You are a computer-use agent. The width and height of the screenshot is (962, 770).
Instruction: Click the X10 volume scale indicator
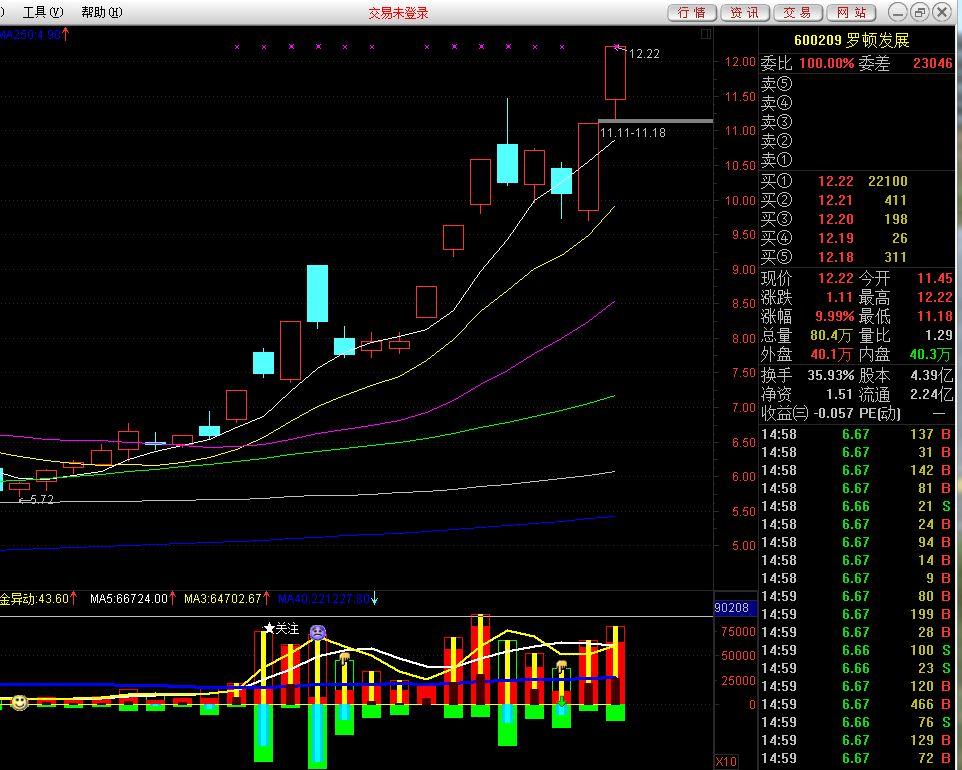[726, 762]
